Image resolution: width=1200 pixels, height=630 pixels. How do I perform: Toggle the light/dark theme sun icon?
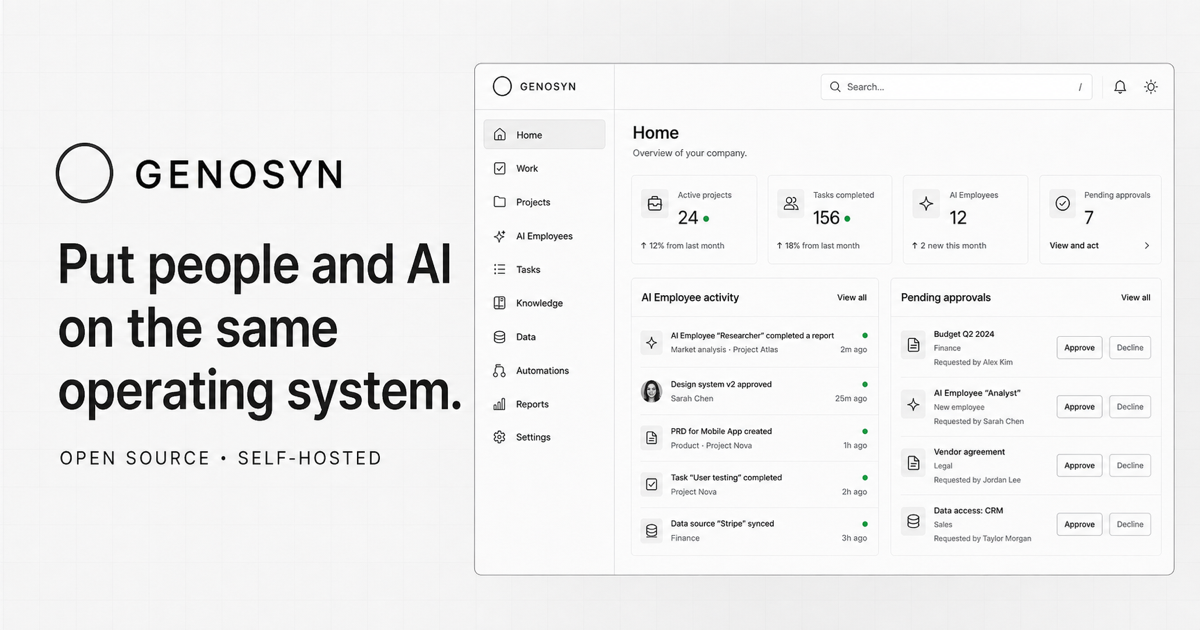1151,87
